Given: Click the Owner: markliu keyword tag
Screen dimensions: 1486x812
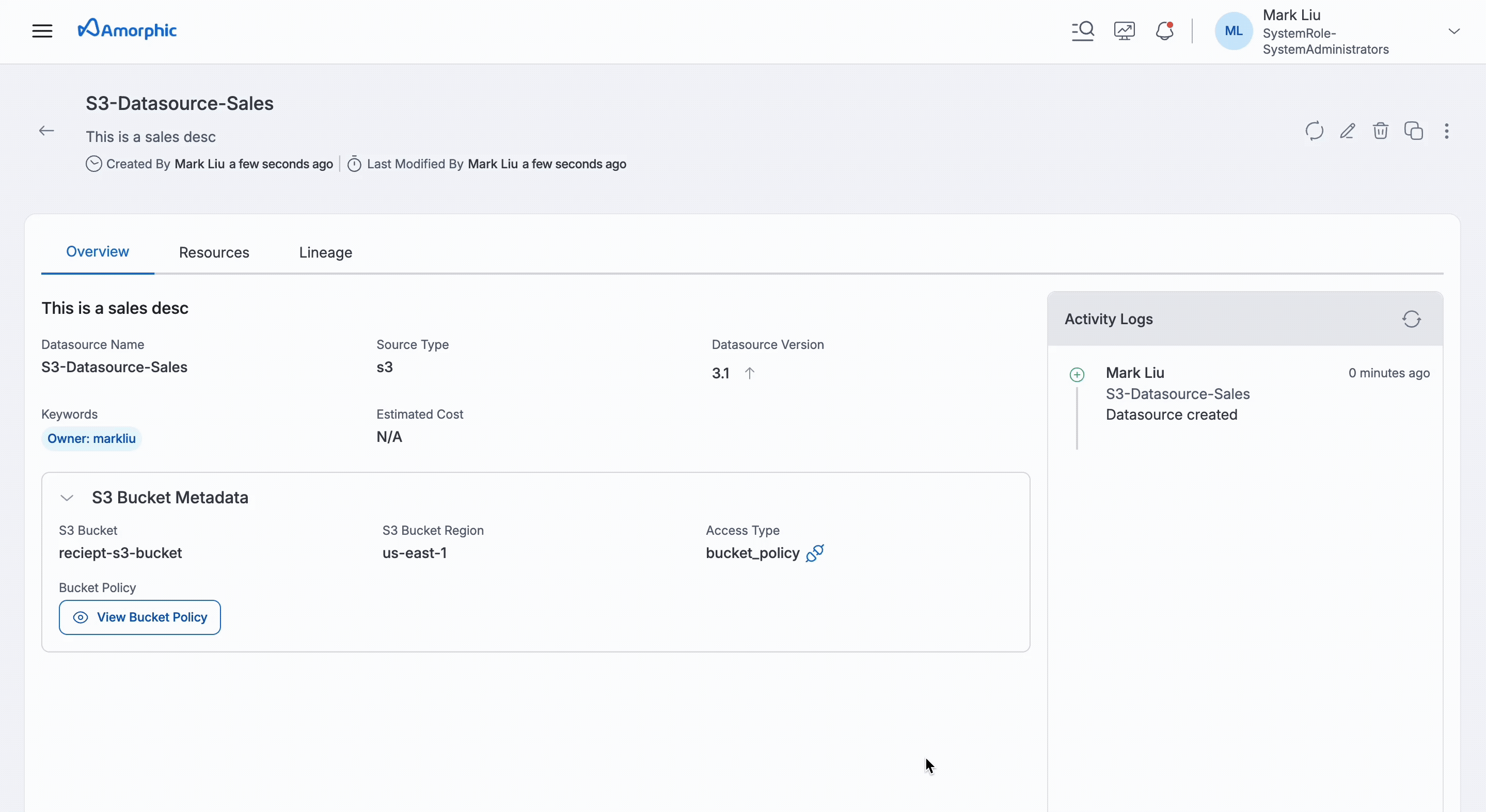Looking at the screenshot, I should pyautogui.click(x=91, y=439).
